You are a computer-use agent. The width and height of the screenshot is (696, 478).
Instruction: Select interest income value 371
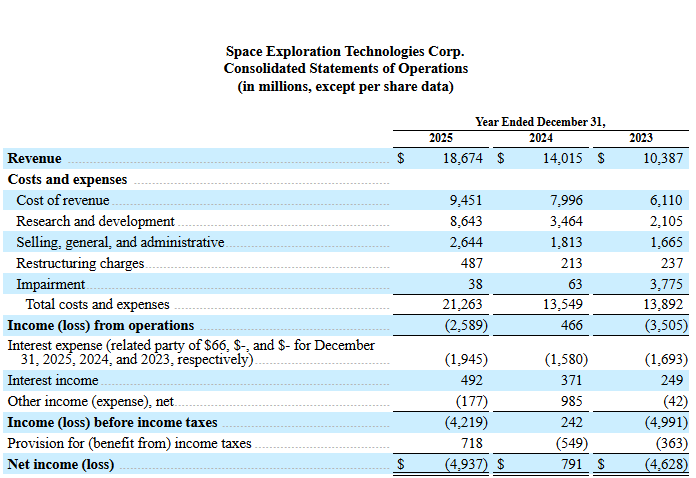(571, 380)
